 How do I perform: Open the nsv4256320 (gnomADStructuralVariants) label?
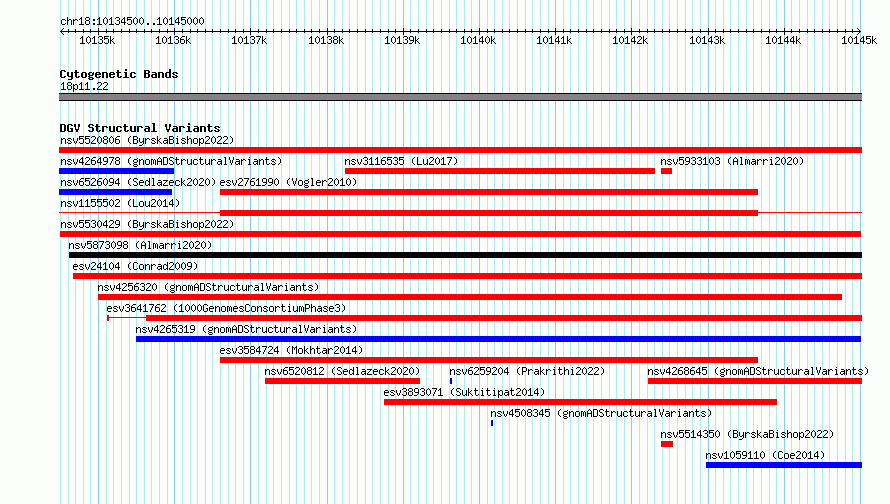click(208, 287)
